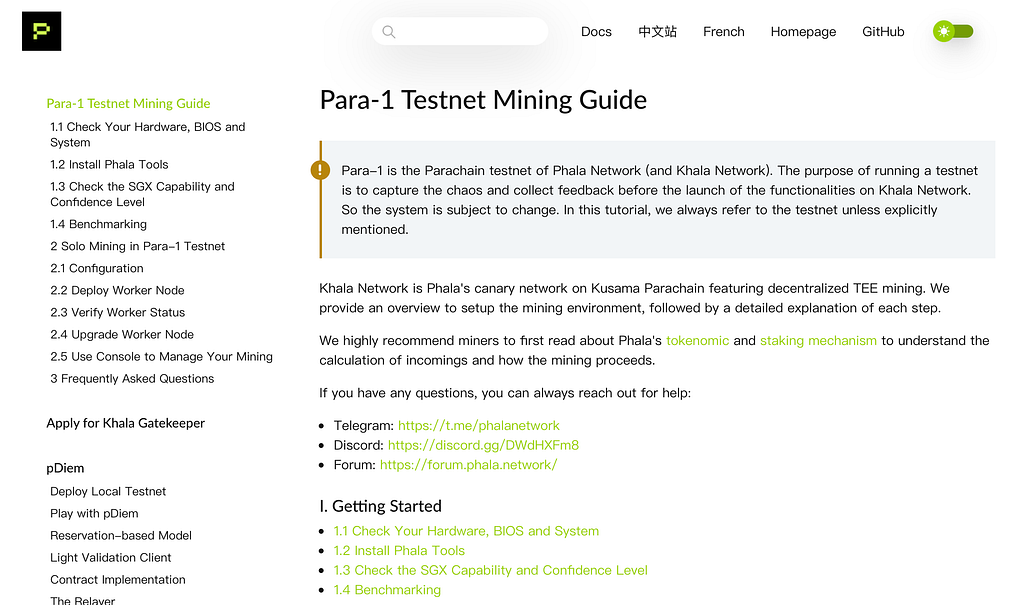Go to the Homepage nav link
Screen dimensions: 1024x614
point(803,32)
